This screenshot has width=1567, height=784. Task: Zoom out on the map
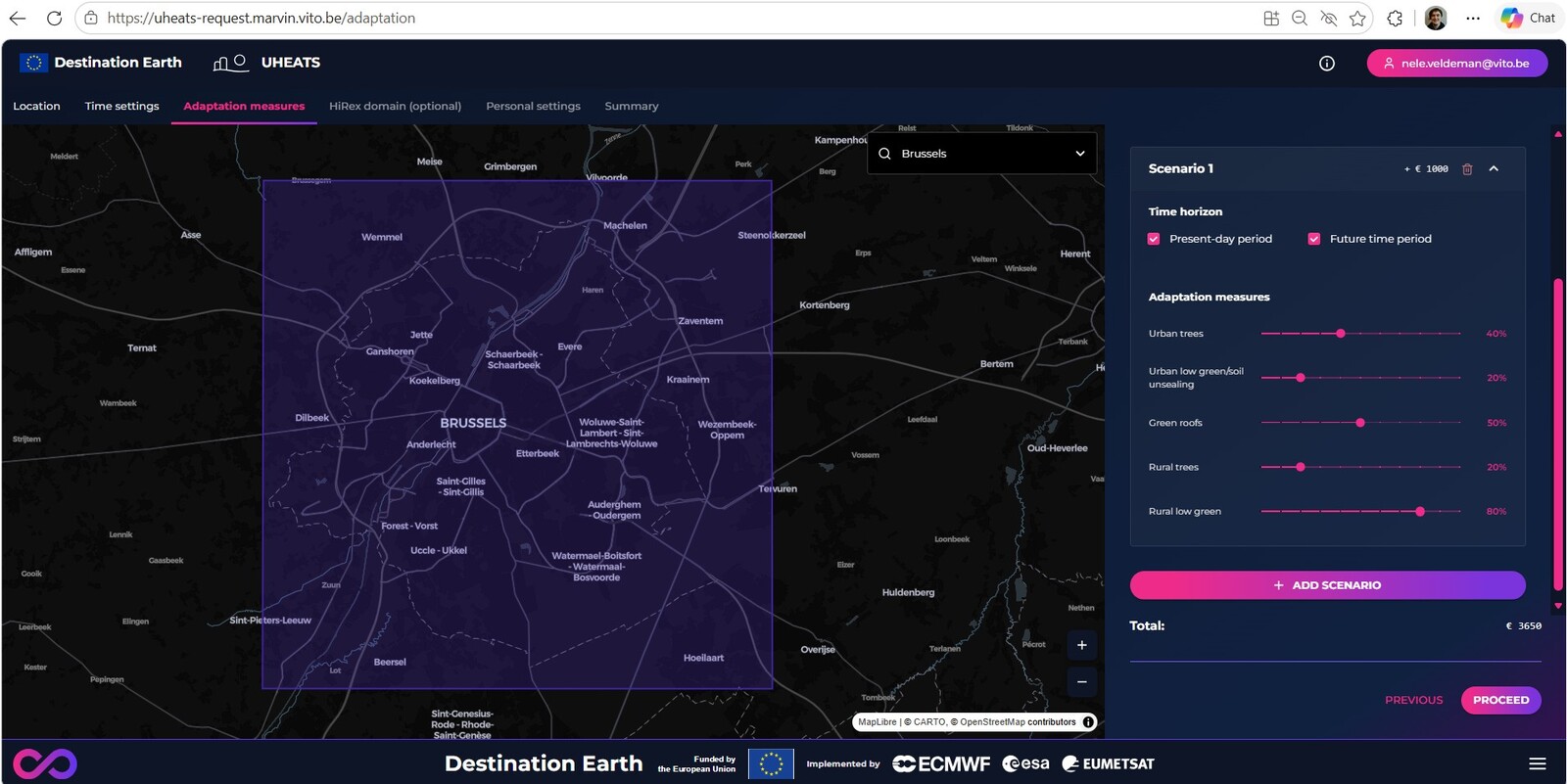pos(1082,681)
